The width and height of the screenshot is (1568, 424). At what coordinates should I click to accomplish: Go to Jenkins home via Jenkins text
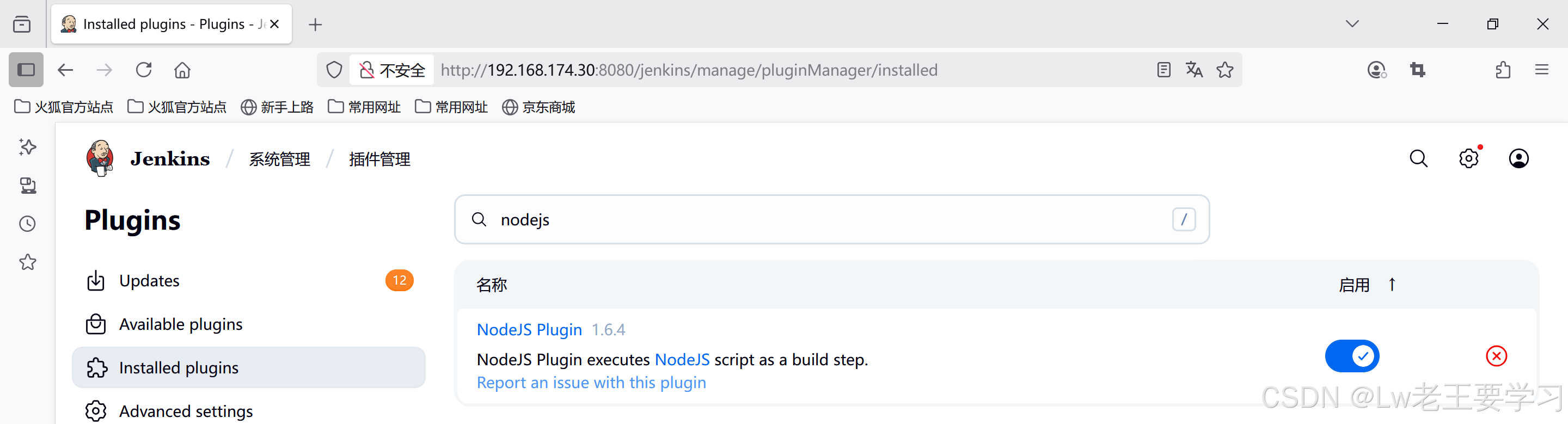point(170,159)
